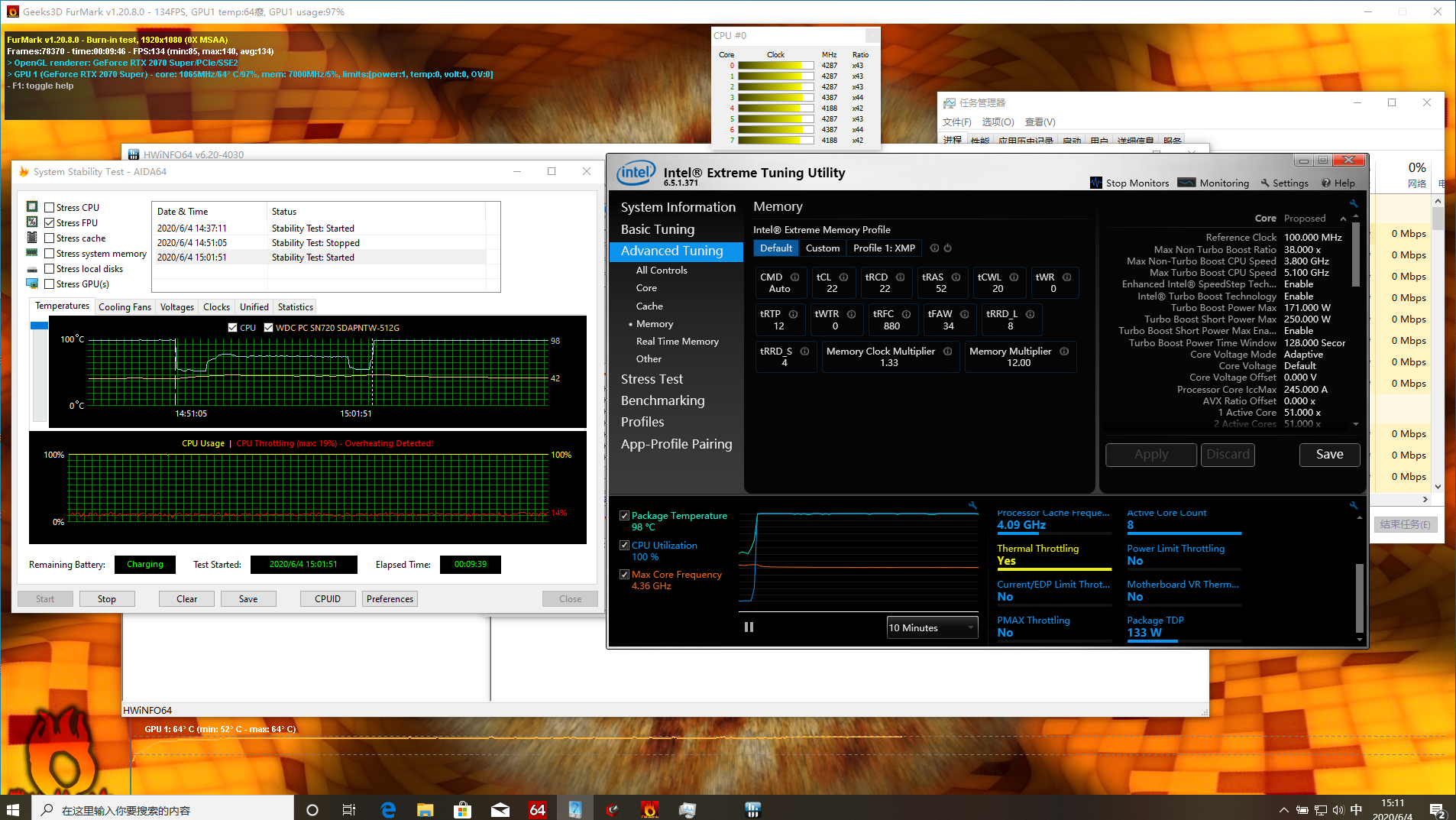The image size is (1456, 820).
Task: Enable Stress cache checkbox
Action: click(x=49, y=238)
